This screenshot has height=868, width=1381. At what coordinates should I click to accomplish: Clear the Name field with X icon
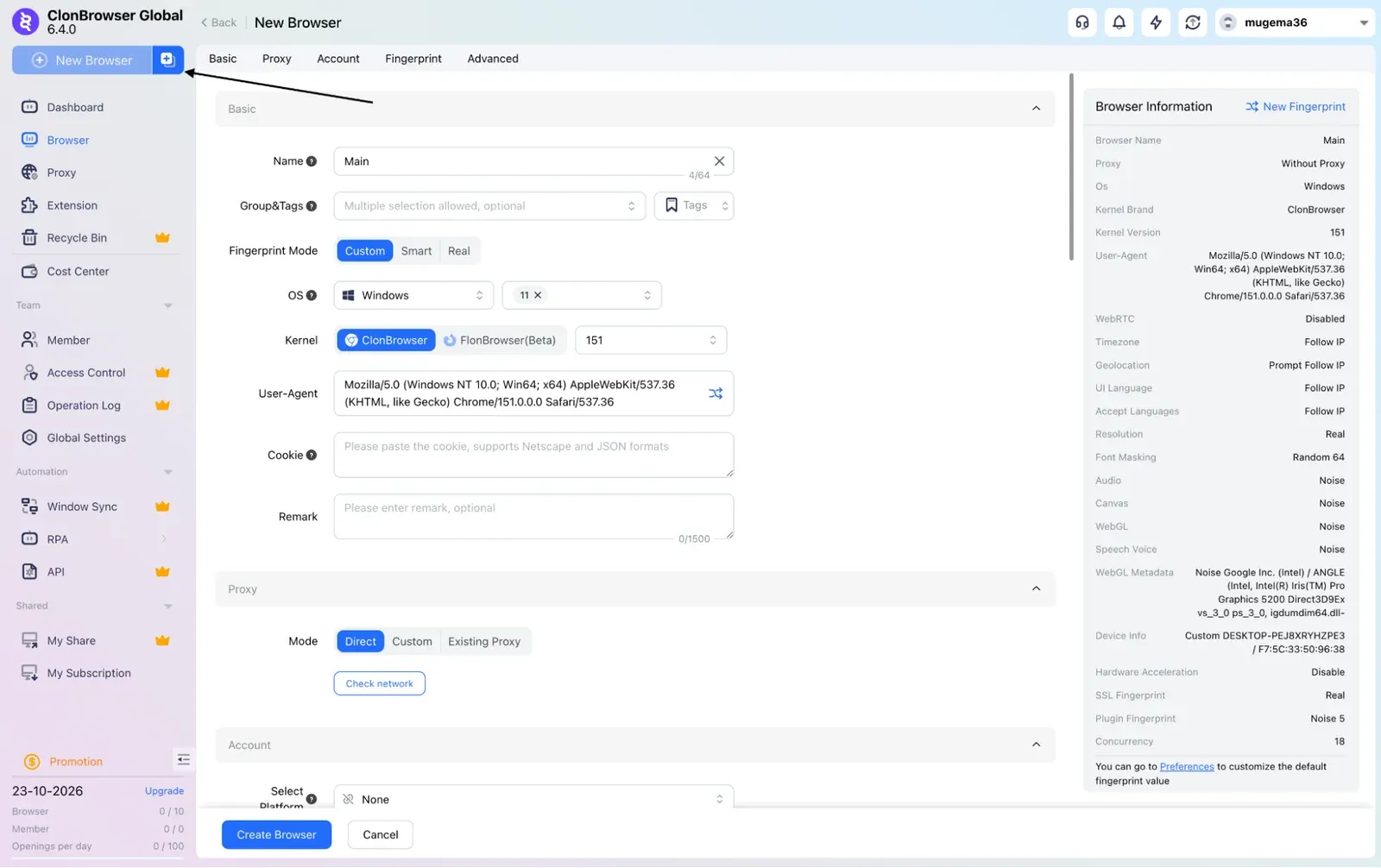pos(719,161)
